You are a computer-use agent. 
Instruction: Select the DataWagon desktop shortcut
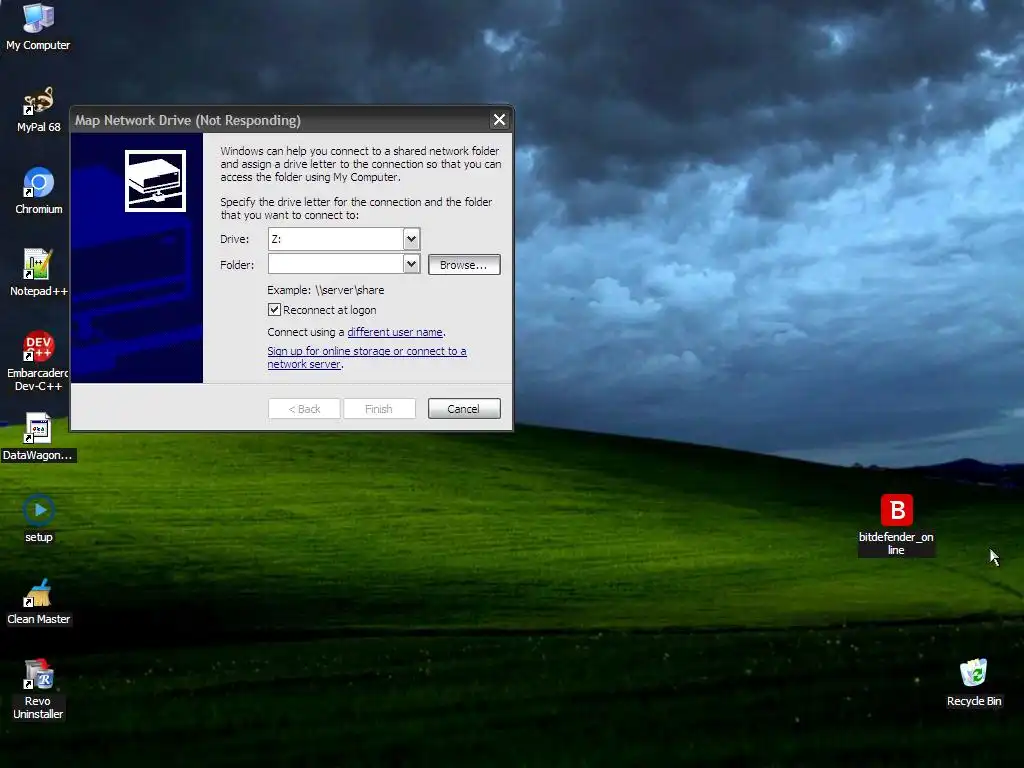[38, 437]
